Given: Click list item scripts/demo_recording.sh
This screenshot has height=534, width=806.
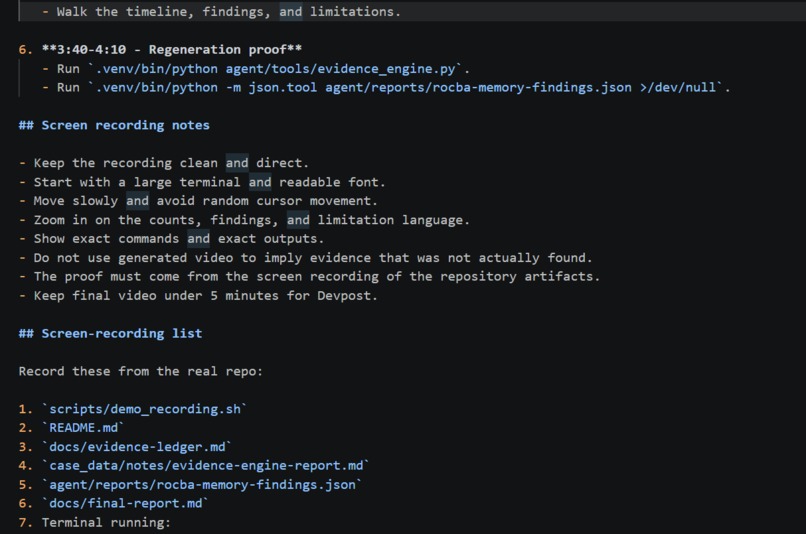Looking at the screenshot, I should click(133, 409).
